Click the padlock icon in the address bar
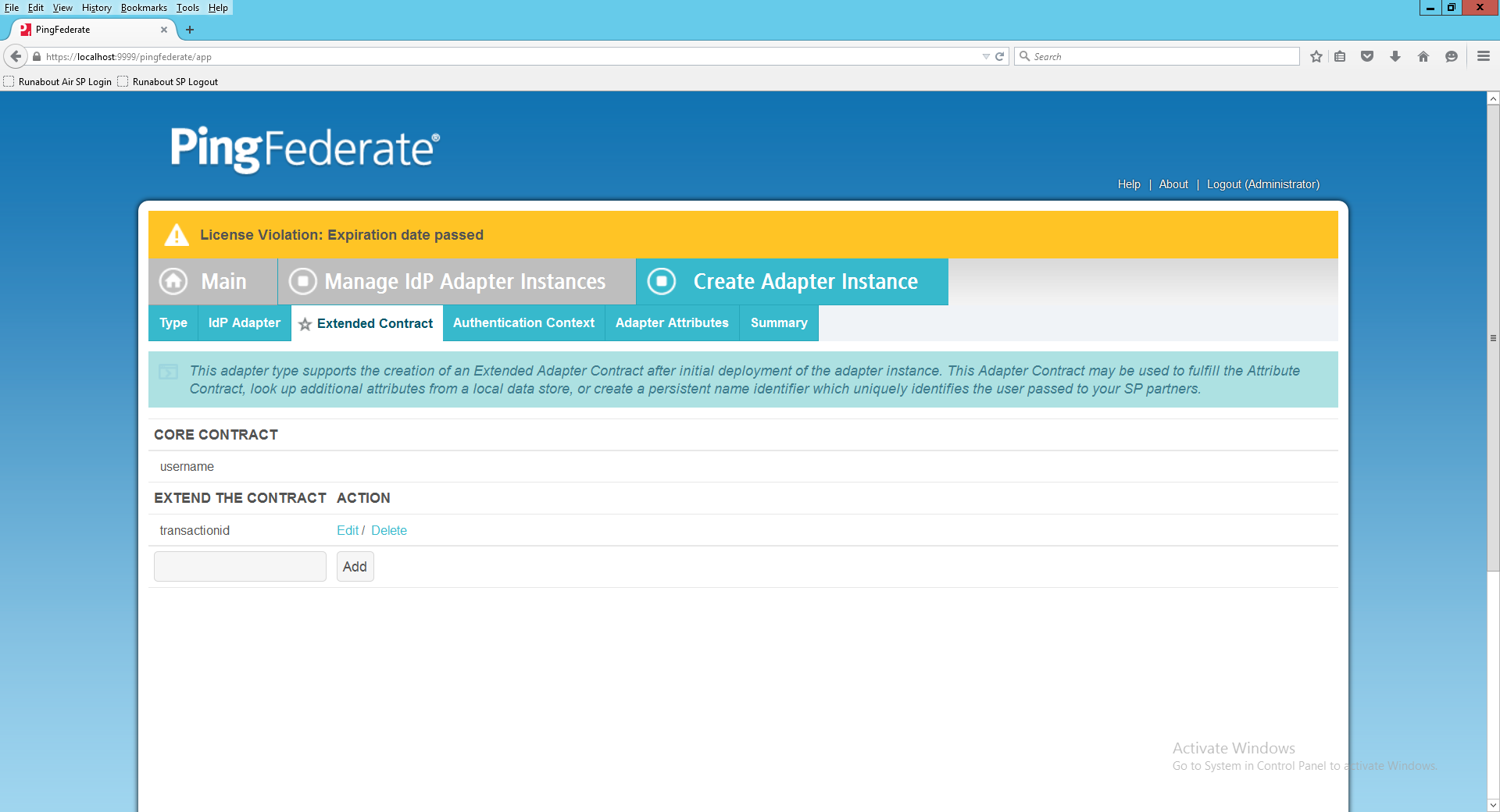 coord(37,56)
